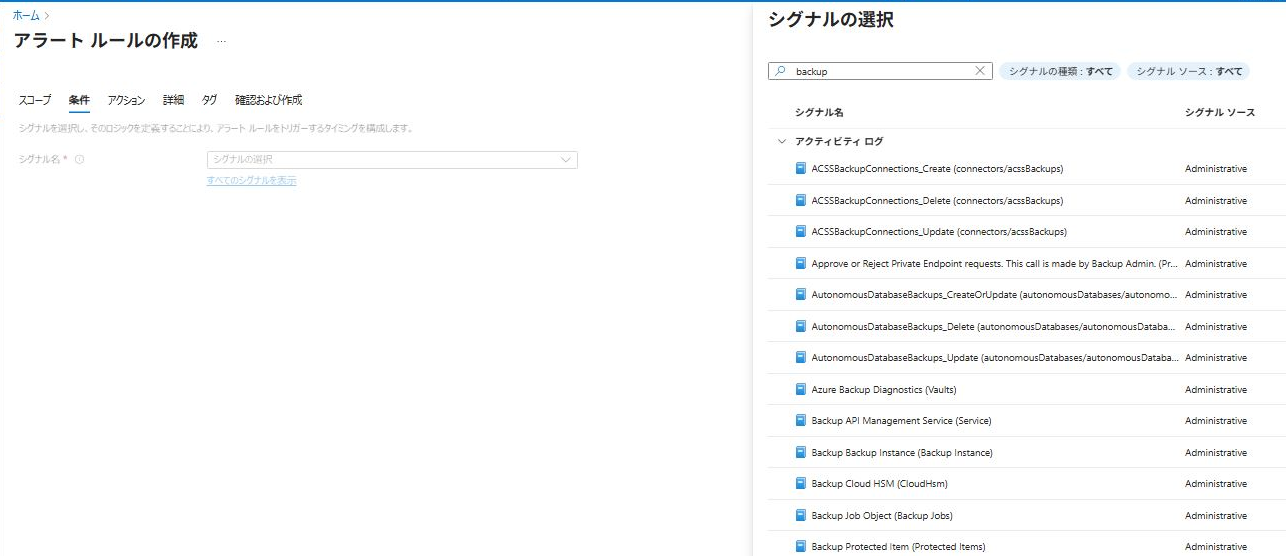
Task: Click the Backup Backup Instance signal icon
Action: tap(801, 452)
